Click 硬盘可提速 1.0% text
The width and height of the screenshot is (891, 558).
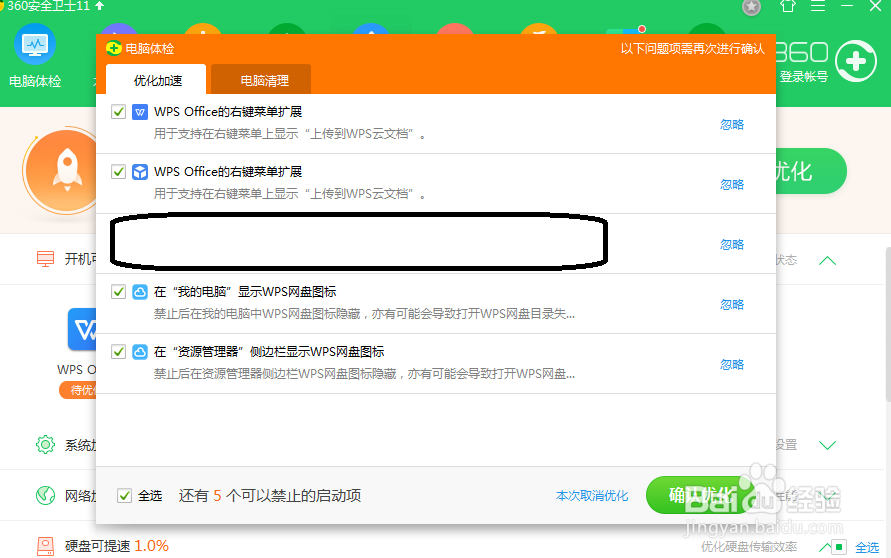pos(116,546)
